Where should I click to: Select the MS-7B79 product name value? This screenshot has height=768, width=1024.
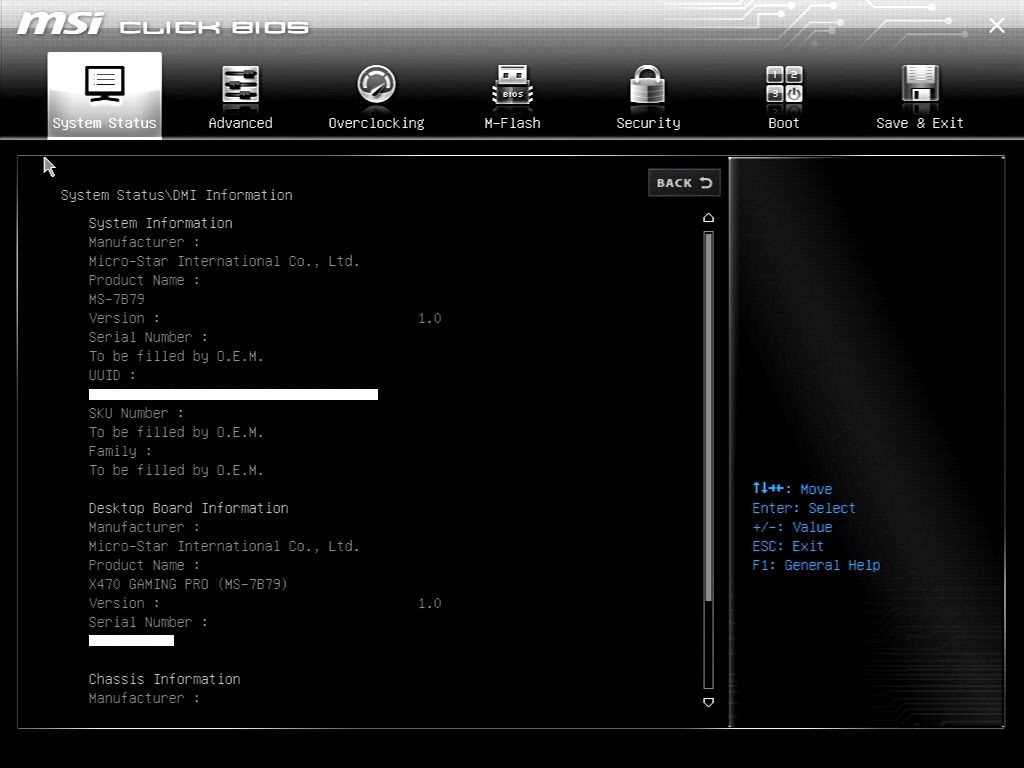117,299
